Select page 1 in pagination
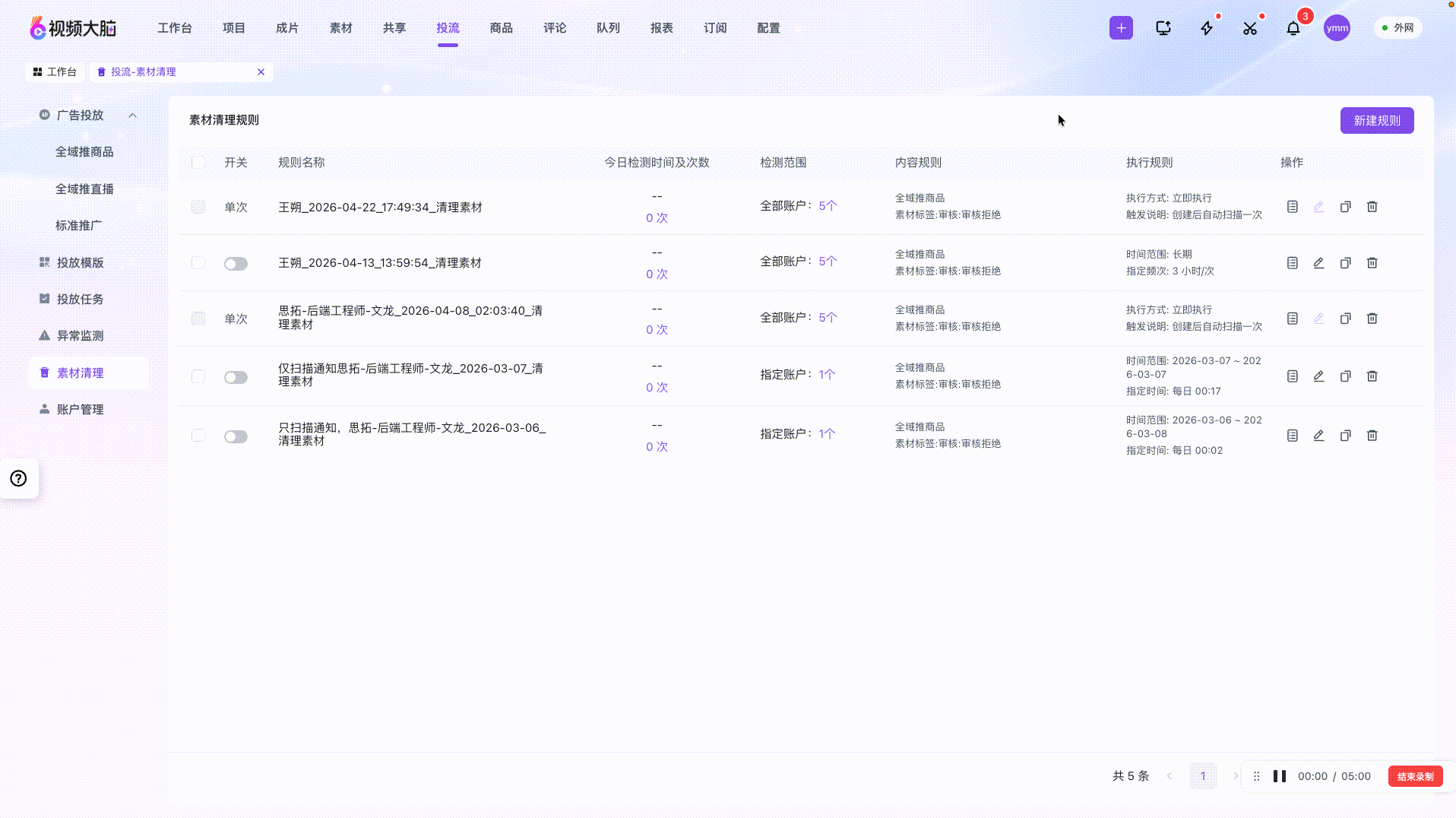The height and width of the screenshot is (818, 1456). 1202,776
